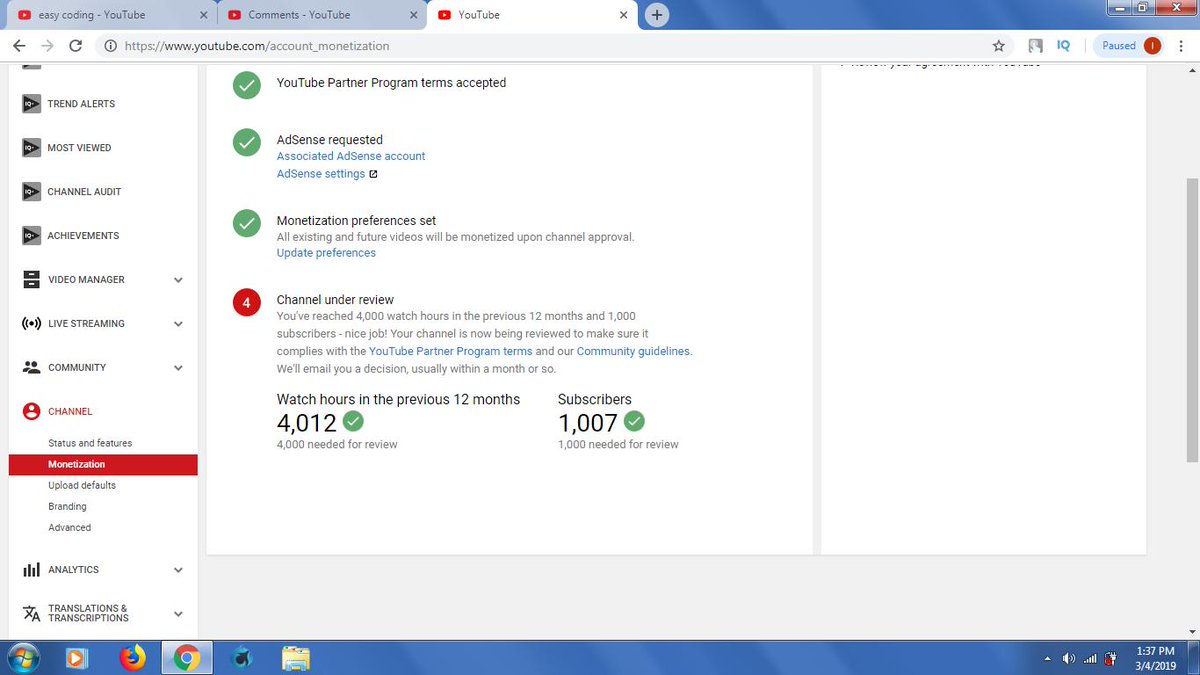
Task: Click the Monetization preferences set heading
Action: click(356, 221)
